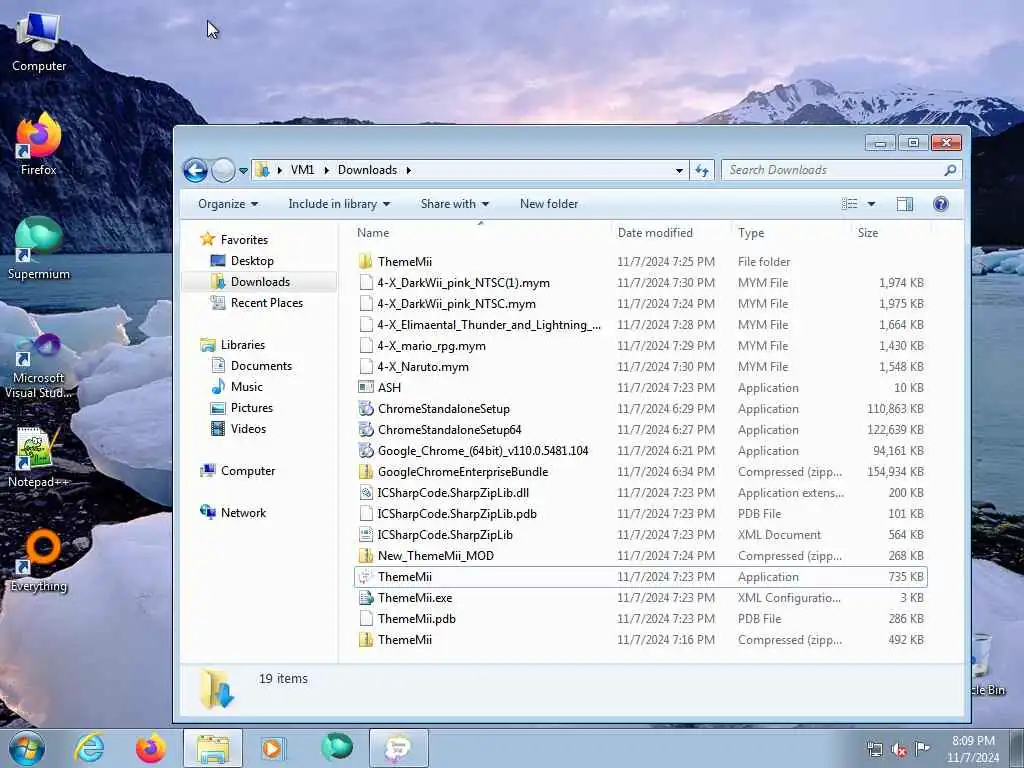
Task: Select 4-X_DarkWii_pink_NTSC(1).mym file
Action: click(641, 283)
